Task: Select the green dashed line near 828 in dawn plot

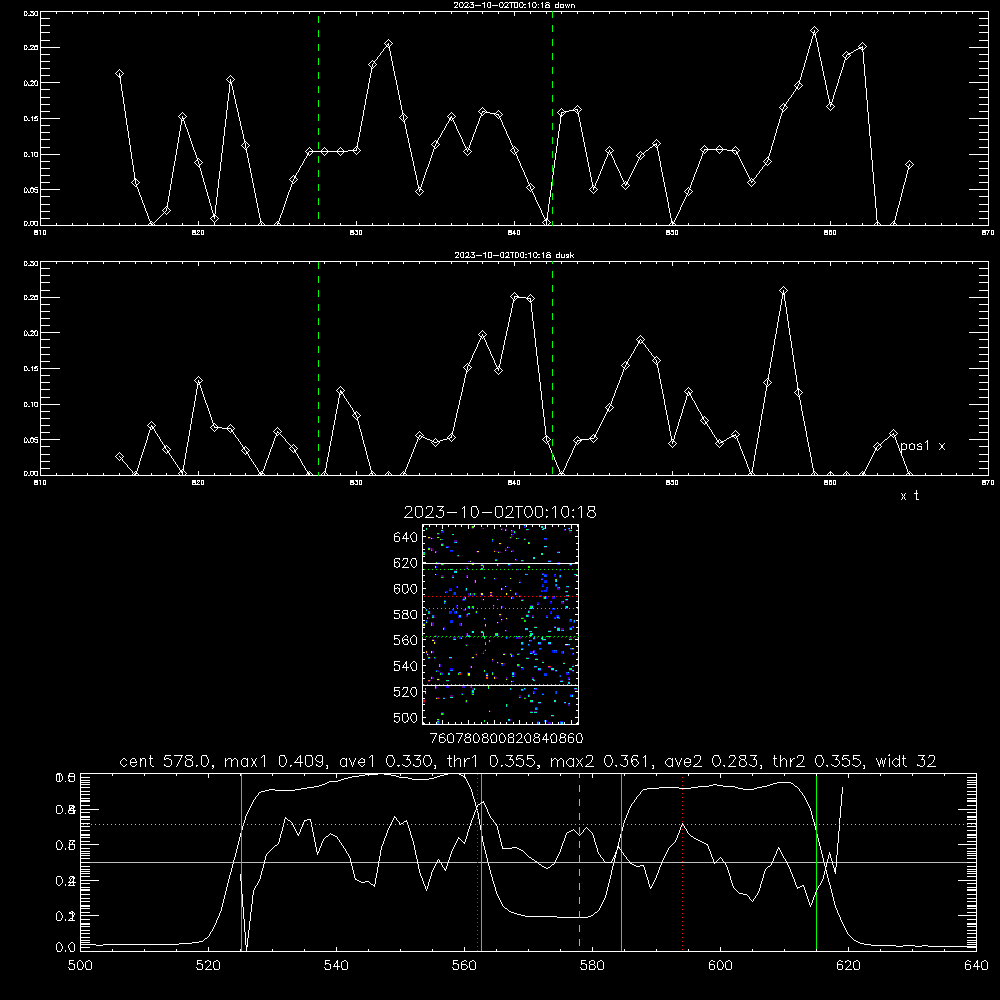Action: point(318,118)
